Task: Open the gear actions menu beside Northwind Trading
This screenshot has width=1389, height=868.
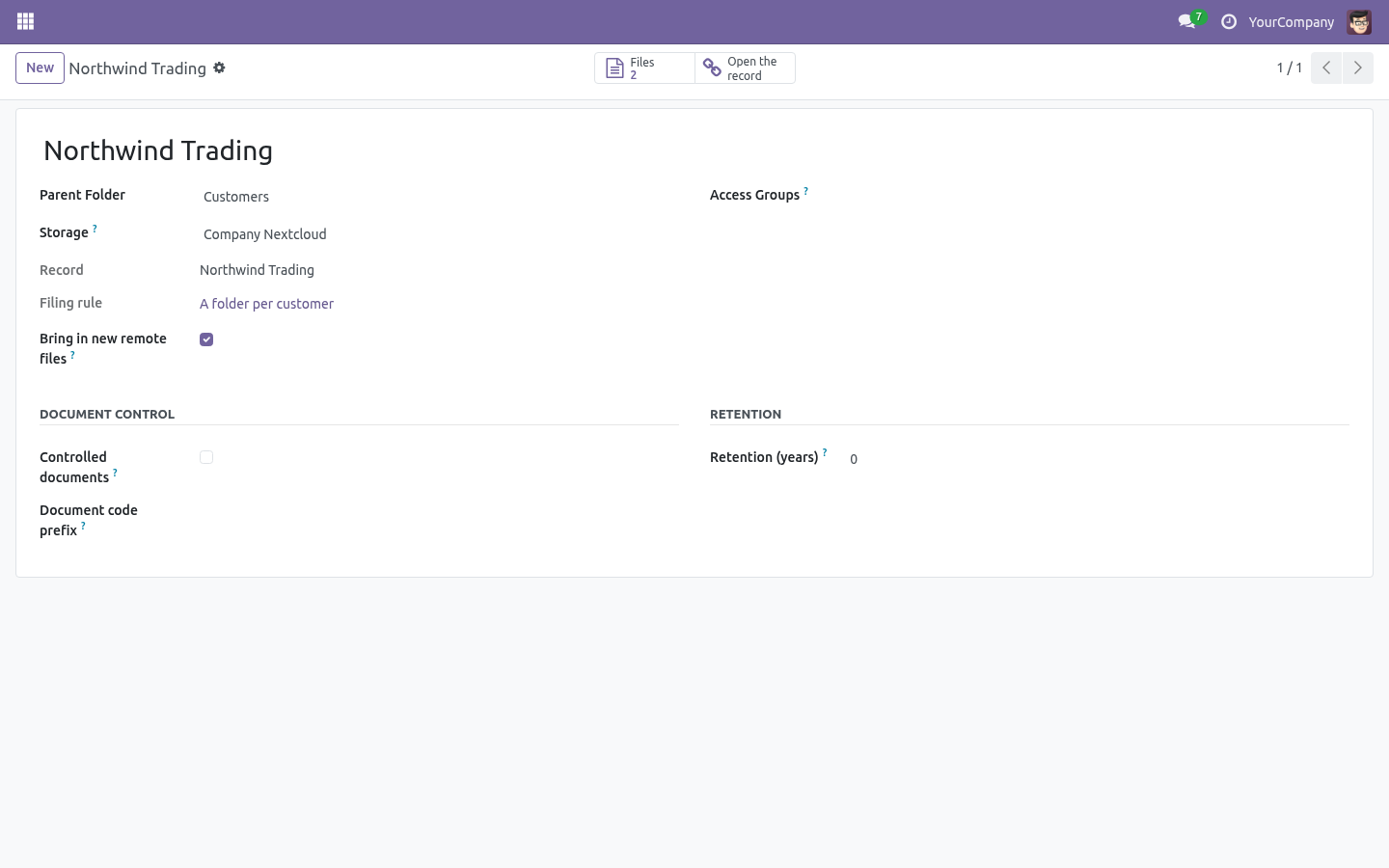Action: (x=220, y=68)
